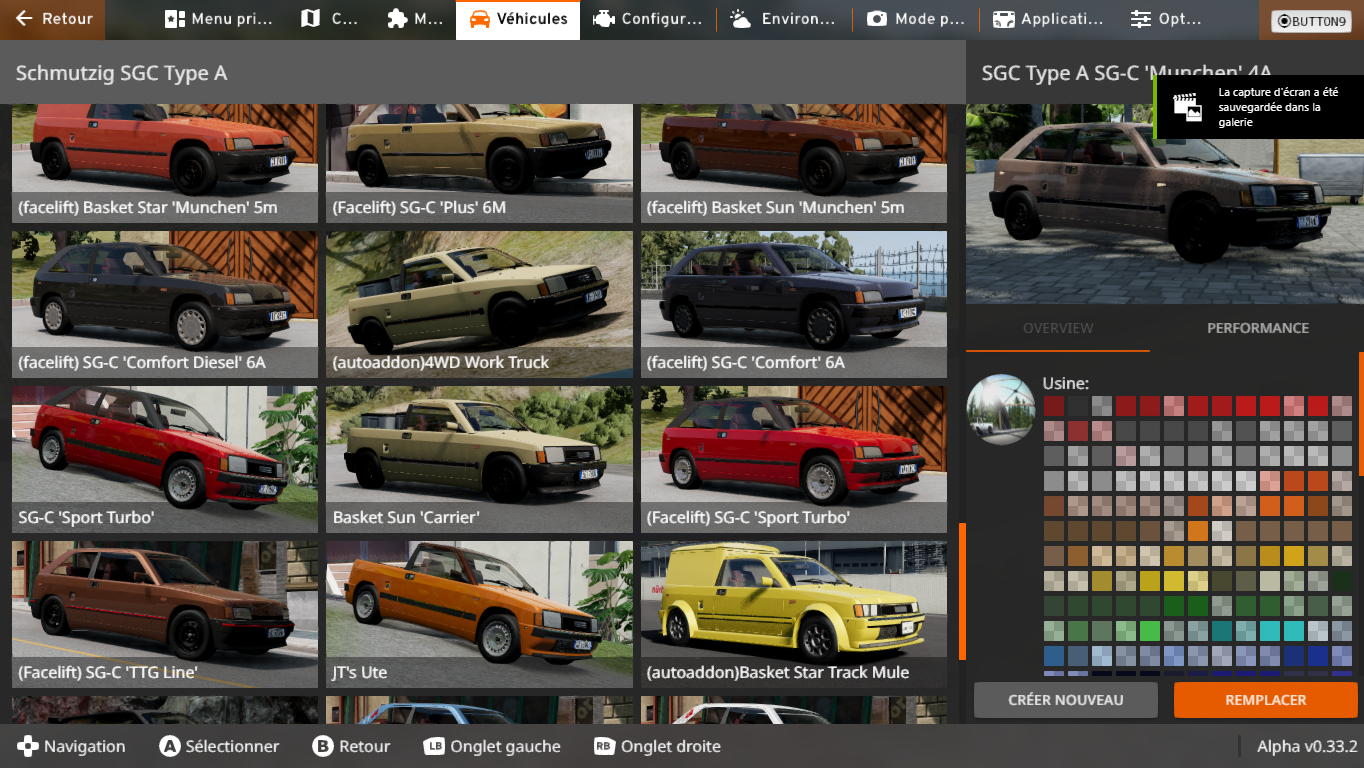
Task: Click the Alpha v0.33.2 version text
Action: (x=1307, y=746)
